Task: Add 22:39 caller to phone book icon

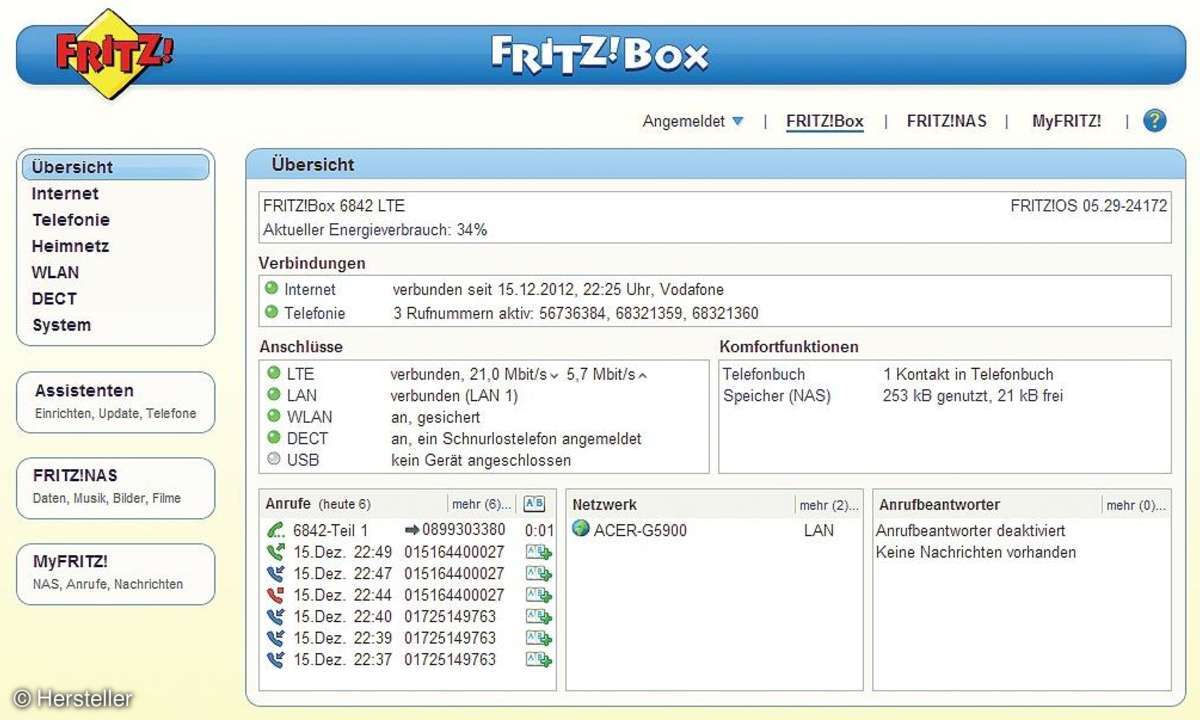Action: click(539, 638)
